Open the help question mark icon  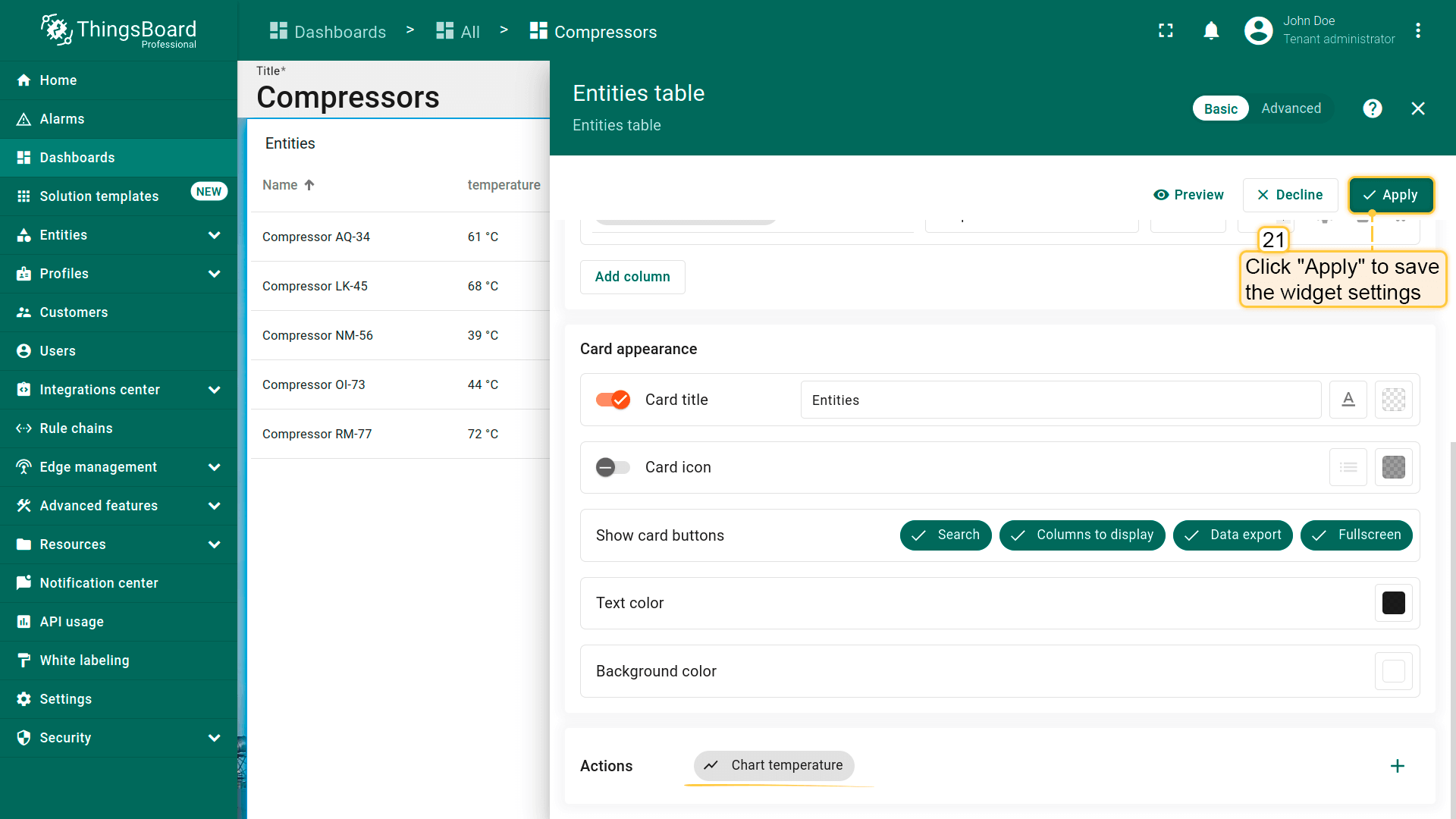(x=1372, y=108)
